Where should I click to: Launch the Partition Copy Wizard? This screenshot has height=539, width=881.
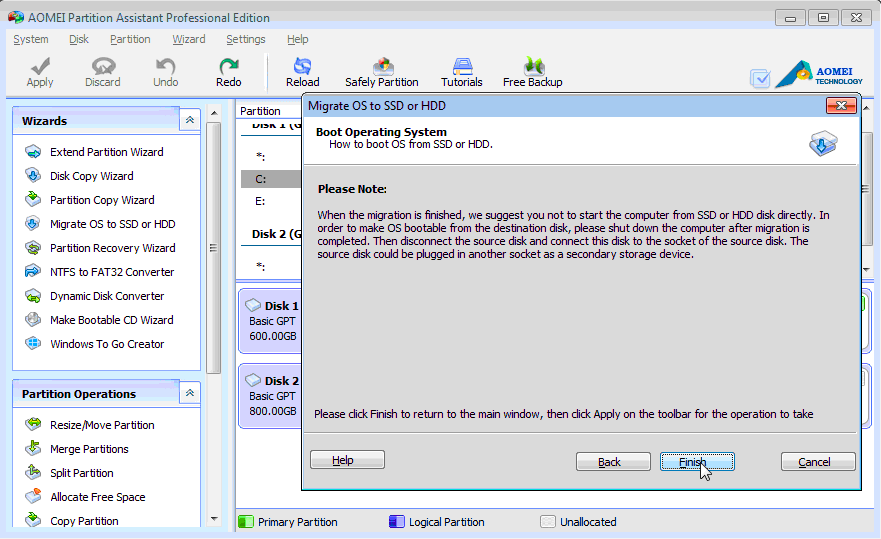point(102,200)
